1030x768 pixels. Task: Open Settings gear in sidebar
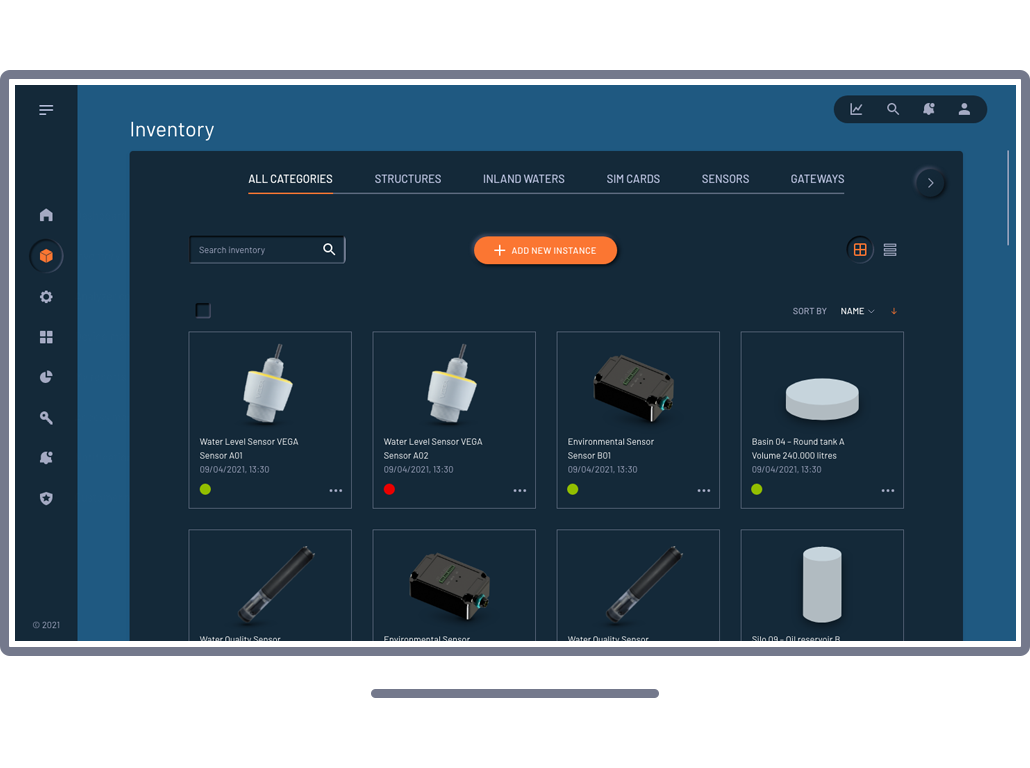(x=46, y=297)
